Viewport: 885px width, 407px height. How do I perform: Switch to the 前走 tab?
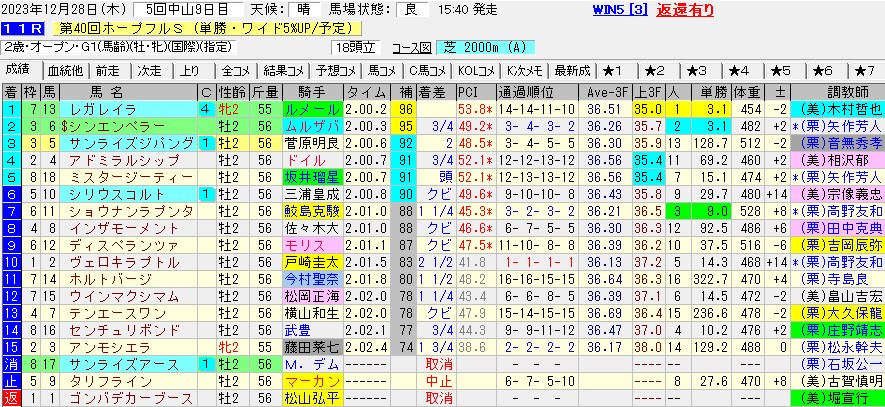click(107, 71)
